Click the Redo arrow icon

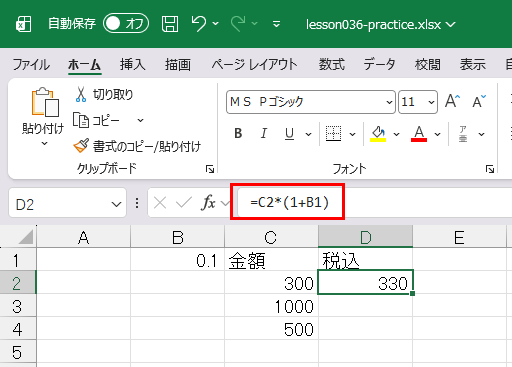(x=238, y=24)
